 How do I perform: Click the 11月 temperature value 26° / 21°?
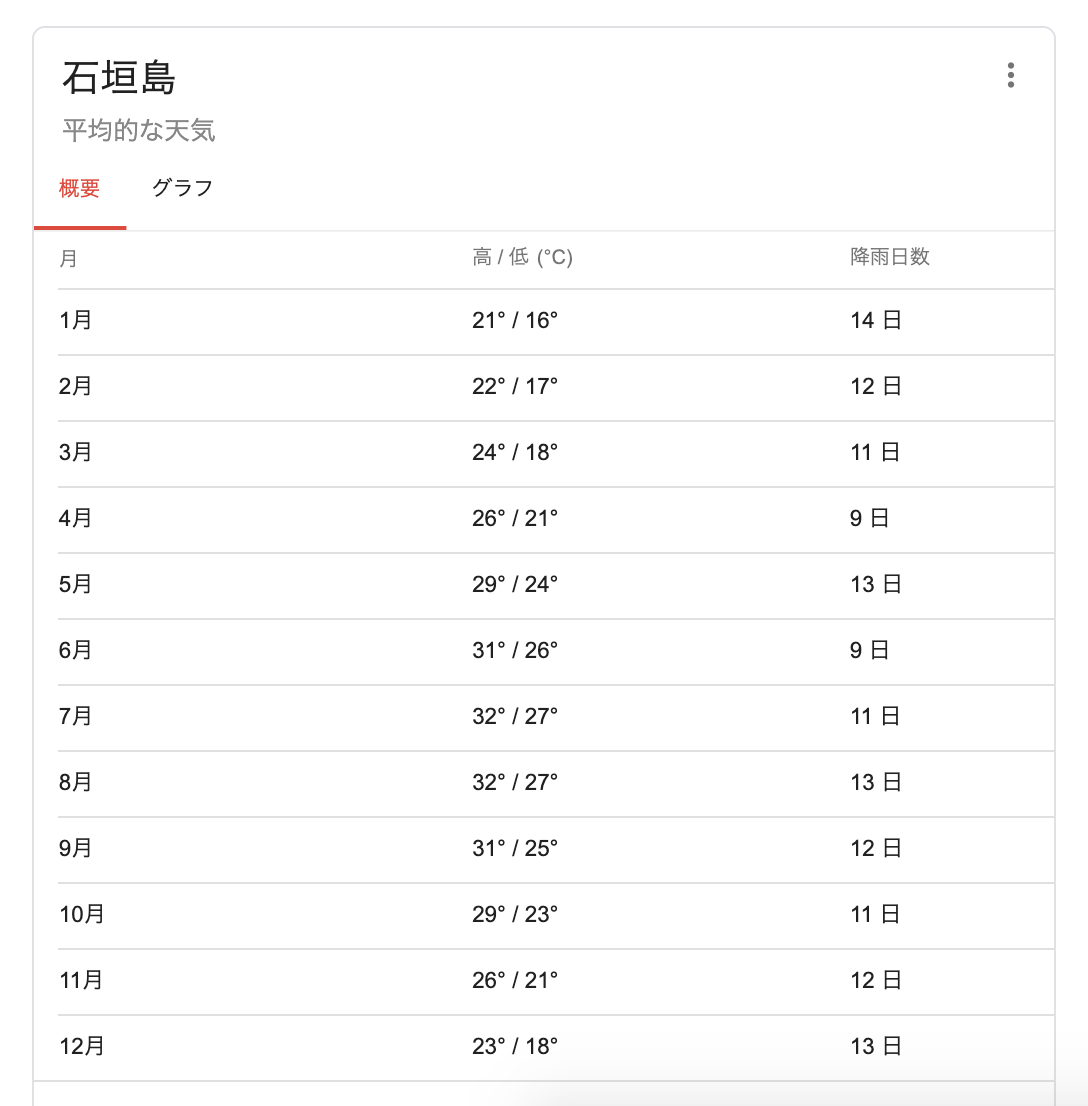(x=515, y=980)
